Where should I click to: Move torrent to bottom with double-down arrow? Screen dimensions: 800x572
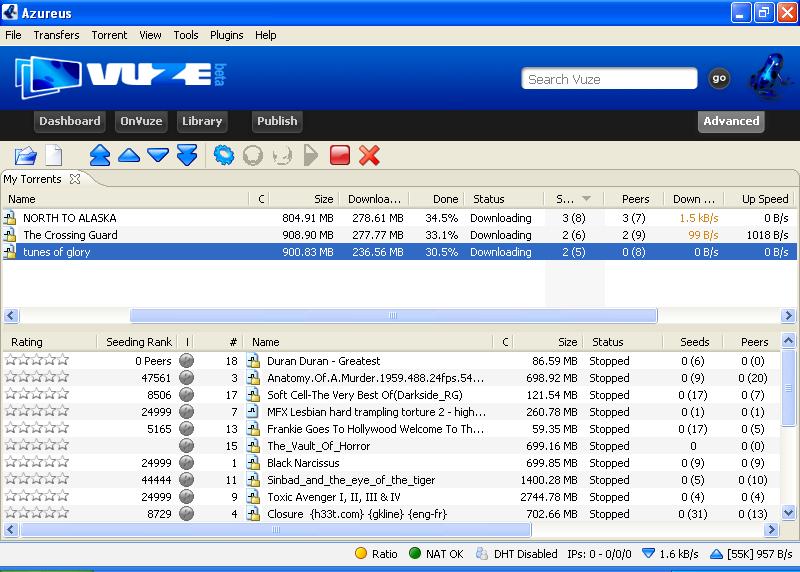coord(187,155)
